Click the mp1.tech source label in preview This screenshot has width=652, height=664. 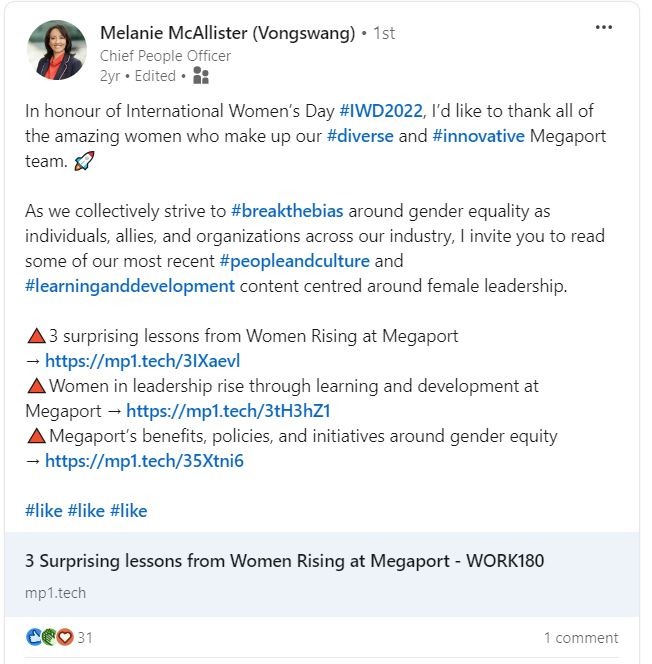tap(56, 593)
